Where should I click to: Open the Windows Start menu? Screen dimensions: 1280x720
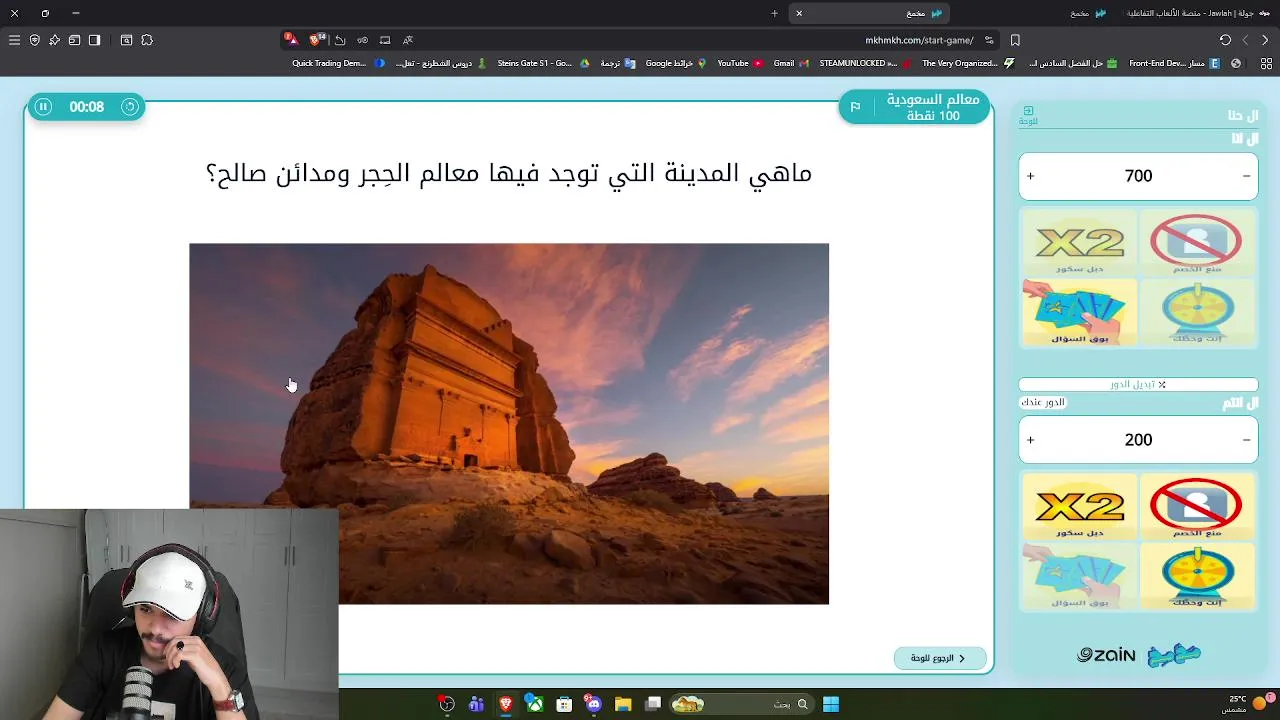click(x=831, y=704)
